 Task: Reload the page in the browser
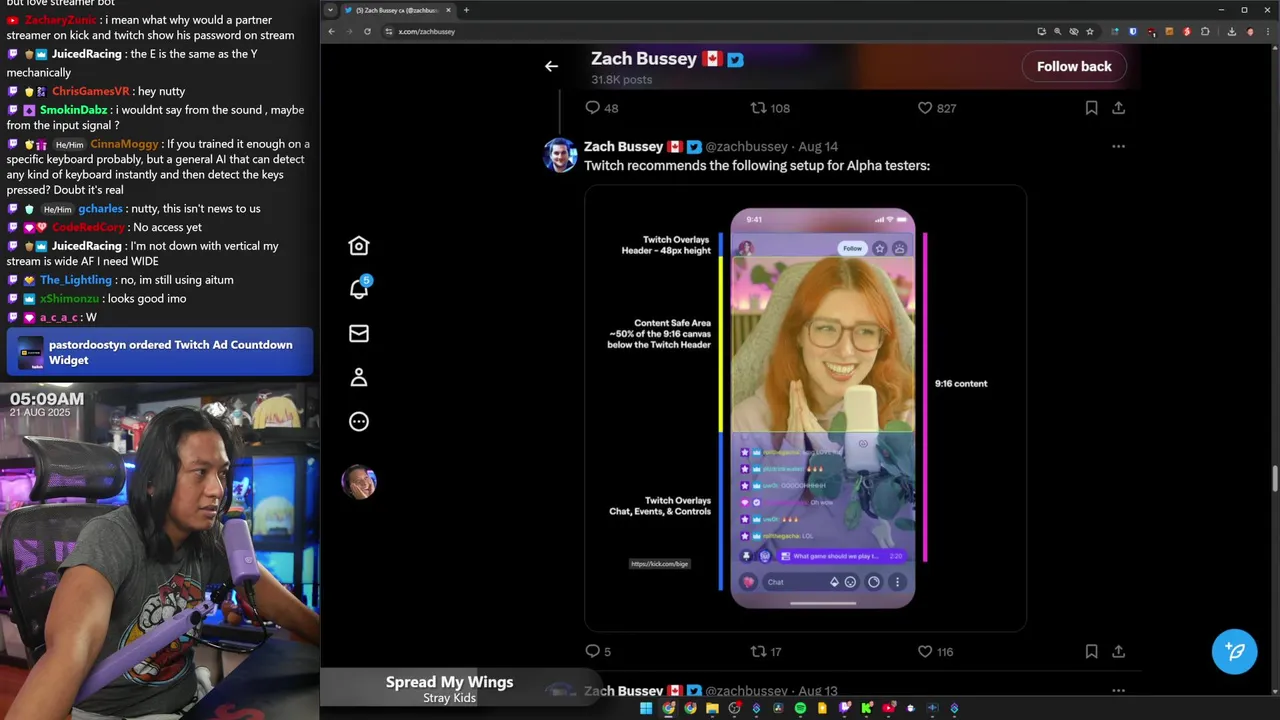(367, 31)
